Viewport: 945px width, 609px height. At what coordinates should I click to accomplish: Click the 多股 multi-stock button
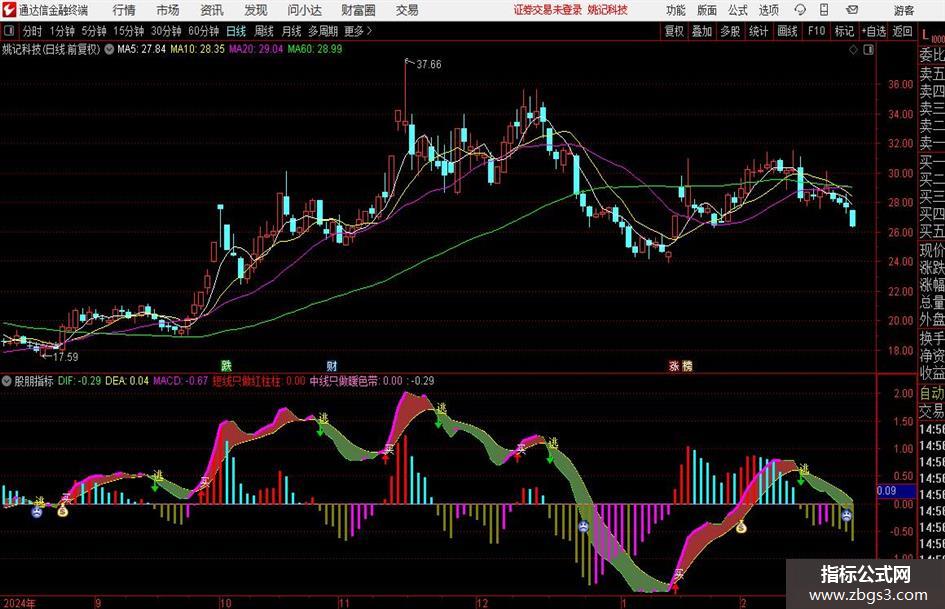tap(730, 31)
